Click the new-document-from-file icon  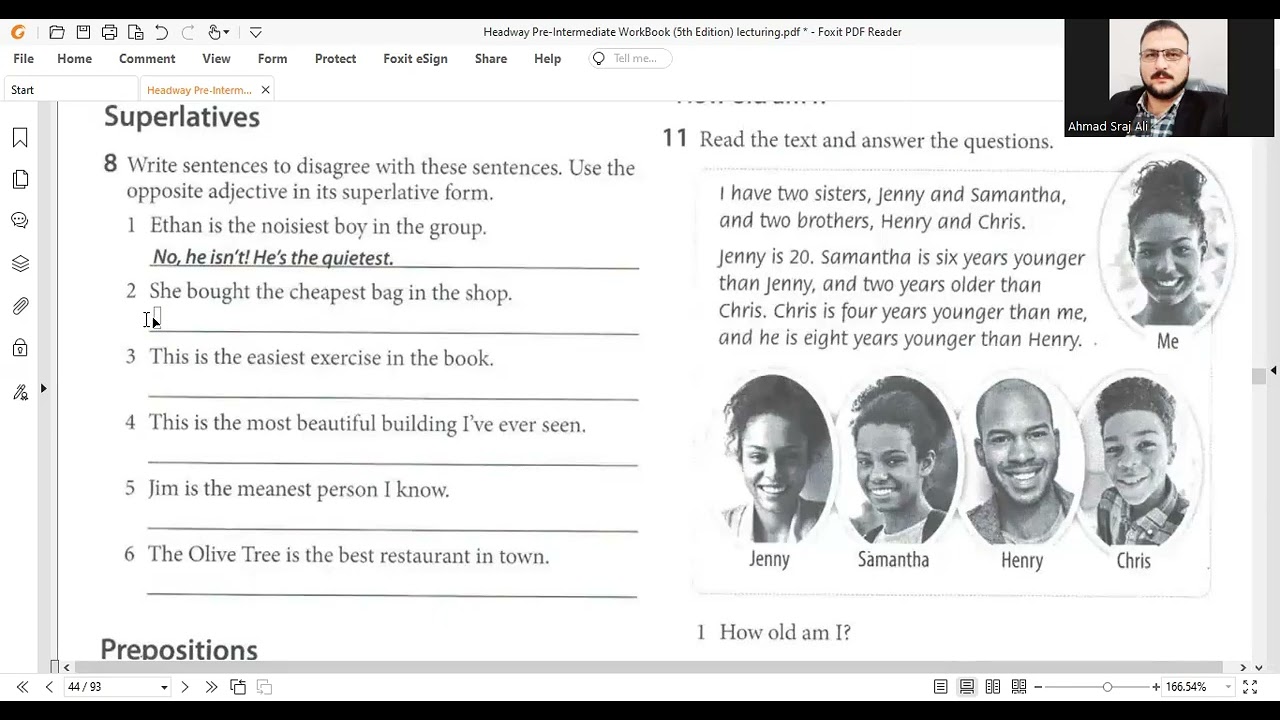[x=135, y=32]
